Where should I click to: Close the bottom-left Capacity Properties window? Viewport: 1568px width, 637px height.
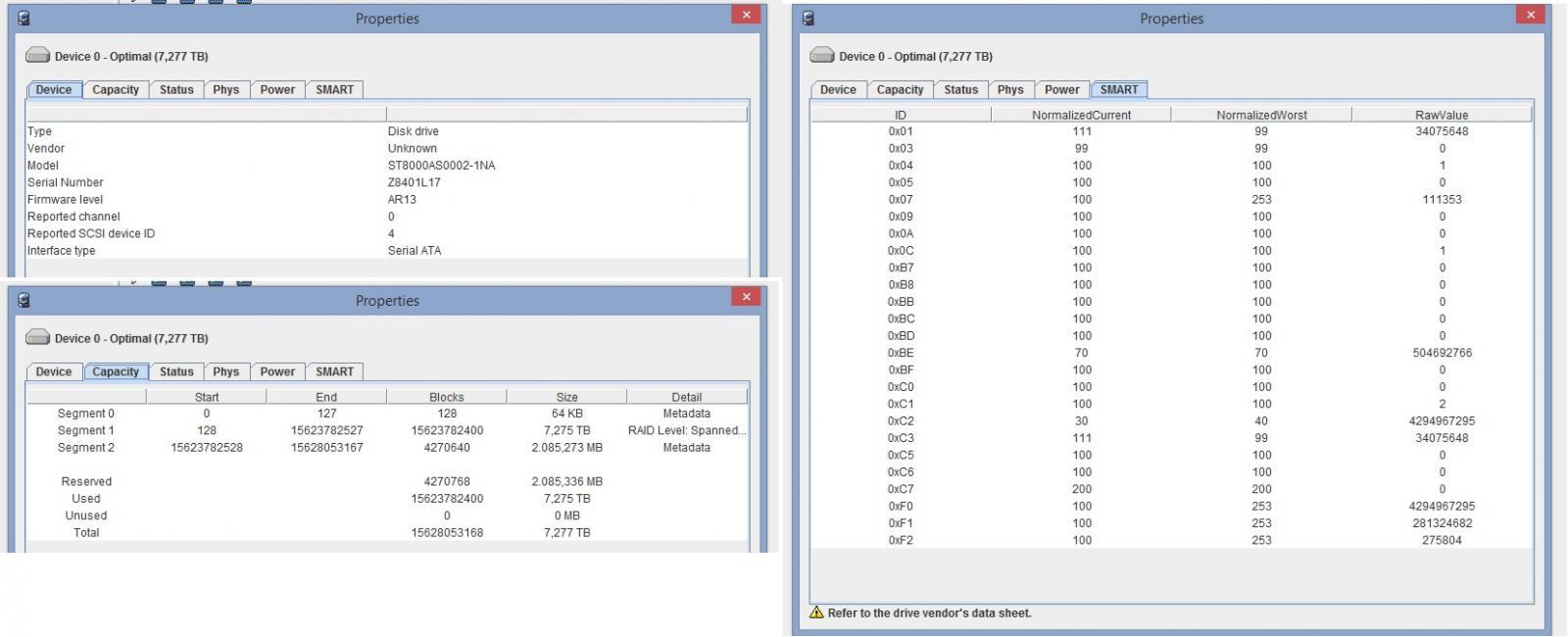coord(746,297)
